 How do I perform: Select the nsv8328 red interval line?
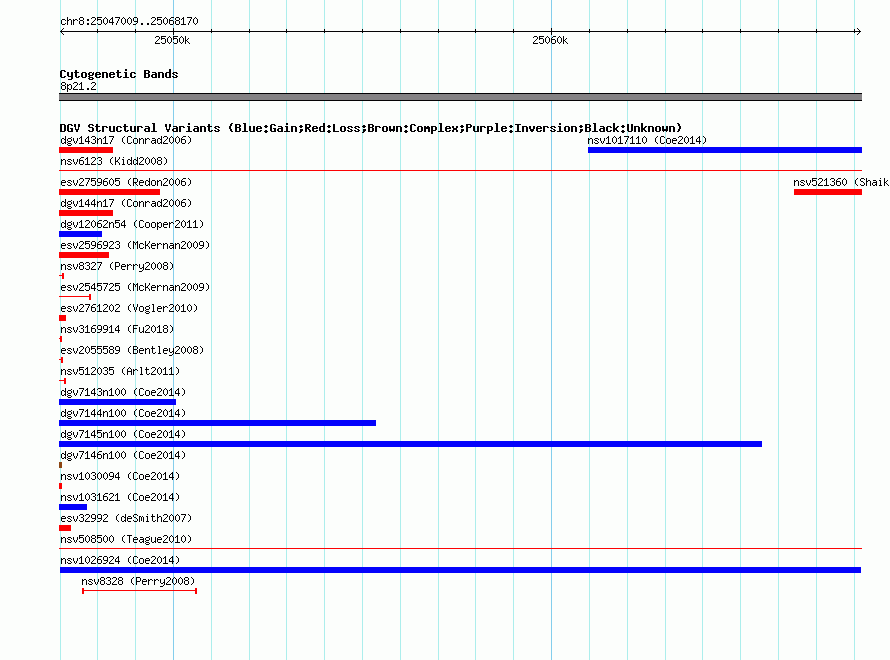(x=140, y=591)
